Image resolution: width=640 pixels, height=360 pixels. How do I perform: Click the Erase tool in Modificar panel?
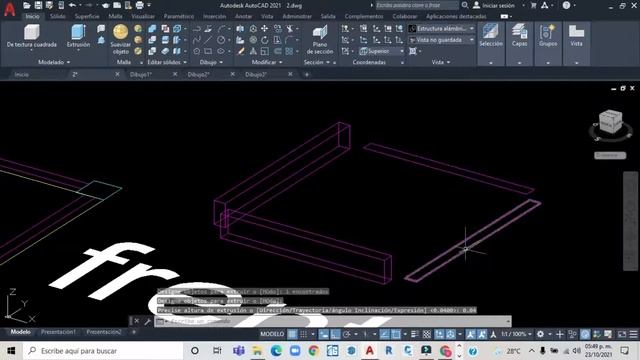[x=241, y=51]
